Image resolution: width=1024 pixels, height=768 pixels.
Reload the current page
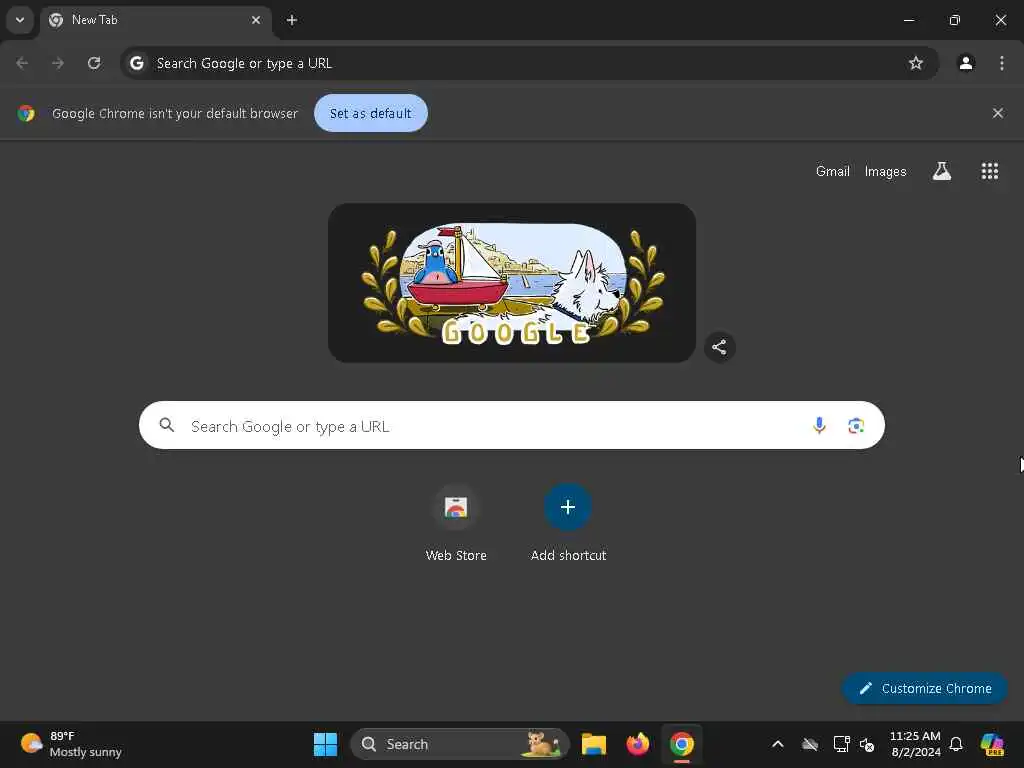[x=94, y=63]
